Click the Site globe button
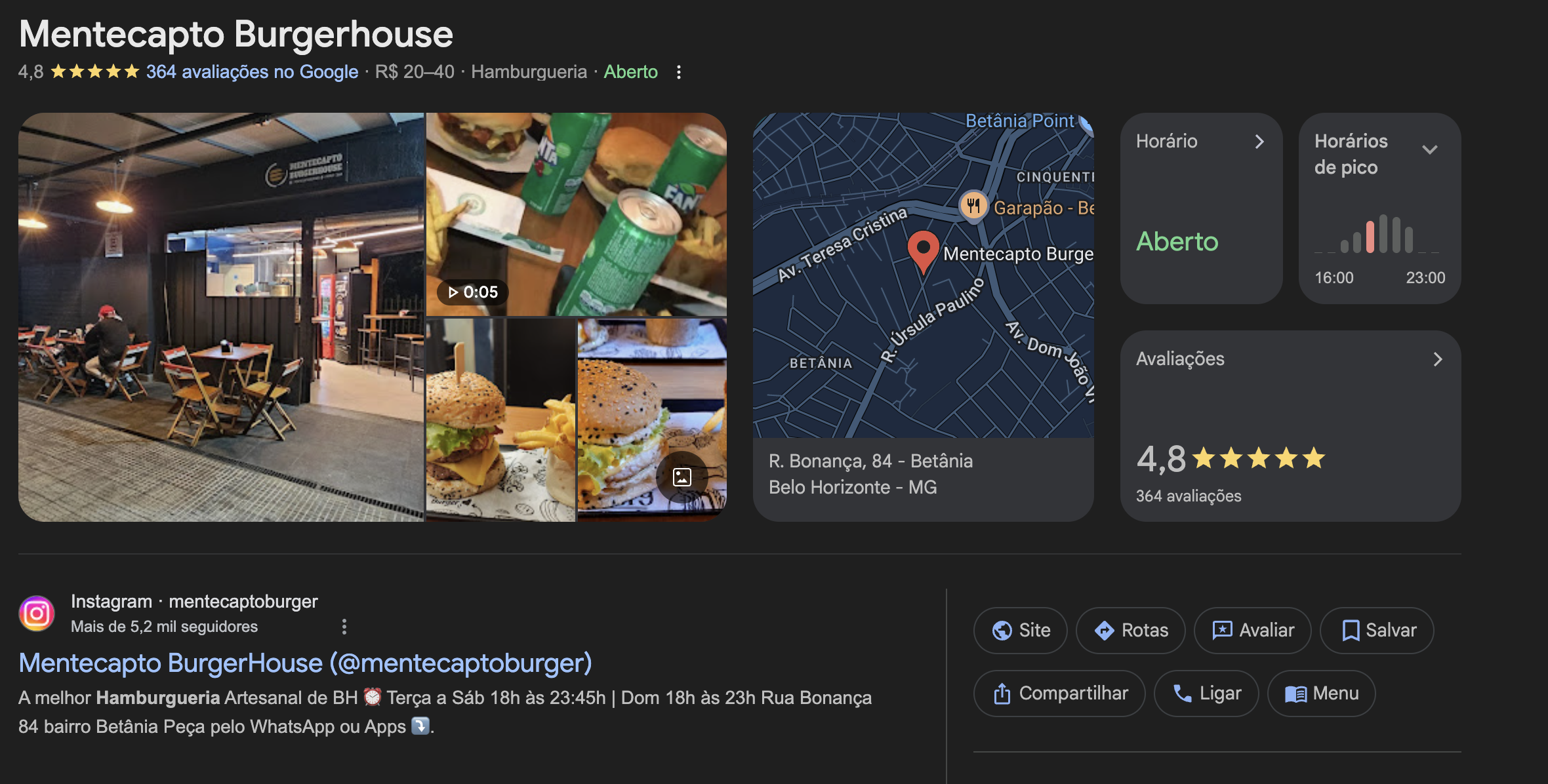The width and height of the screenshot is (1548, 784). point(1021,631)
